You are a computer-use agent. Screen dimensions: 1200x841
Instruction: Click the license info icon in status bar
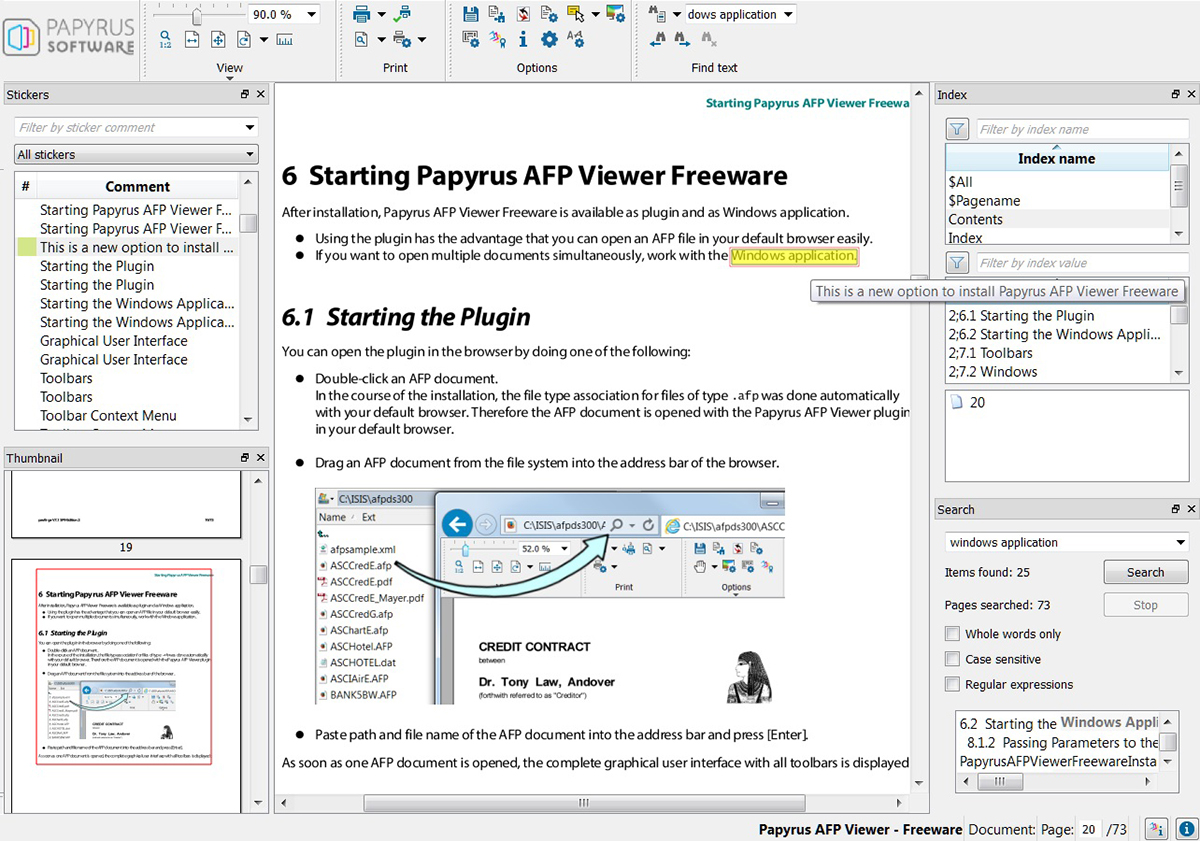coord(1157,829)
